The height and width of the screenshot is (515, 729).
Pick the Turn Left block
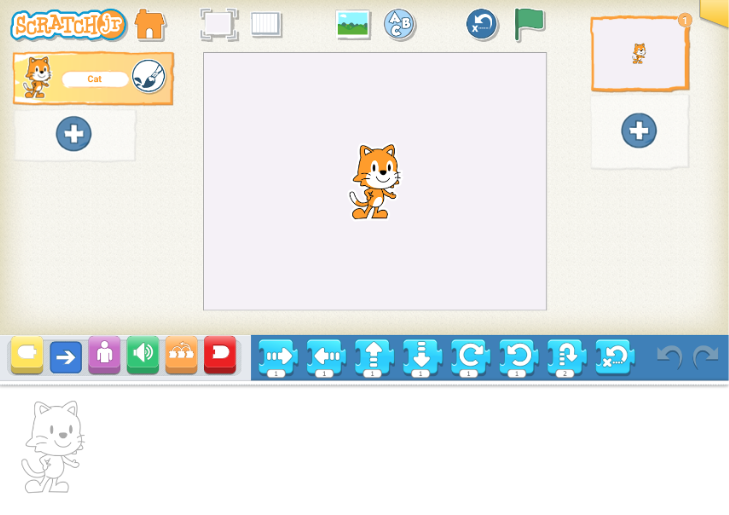[x=519, y=357]
